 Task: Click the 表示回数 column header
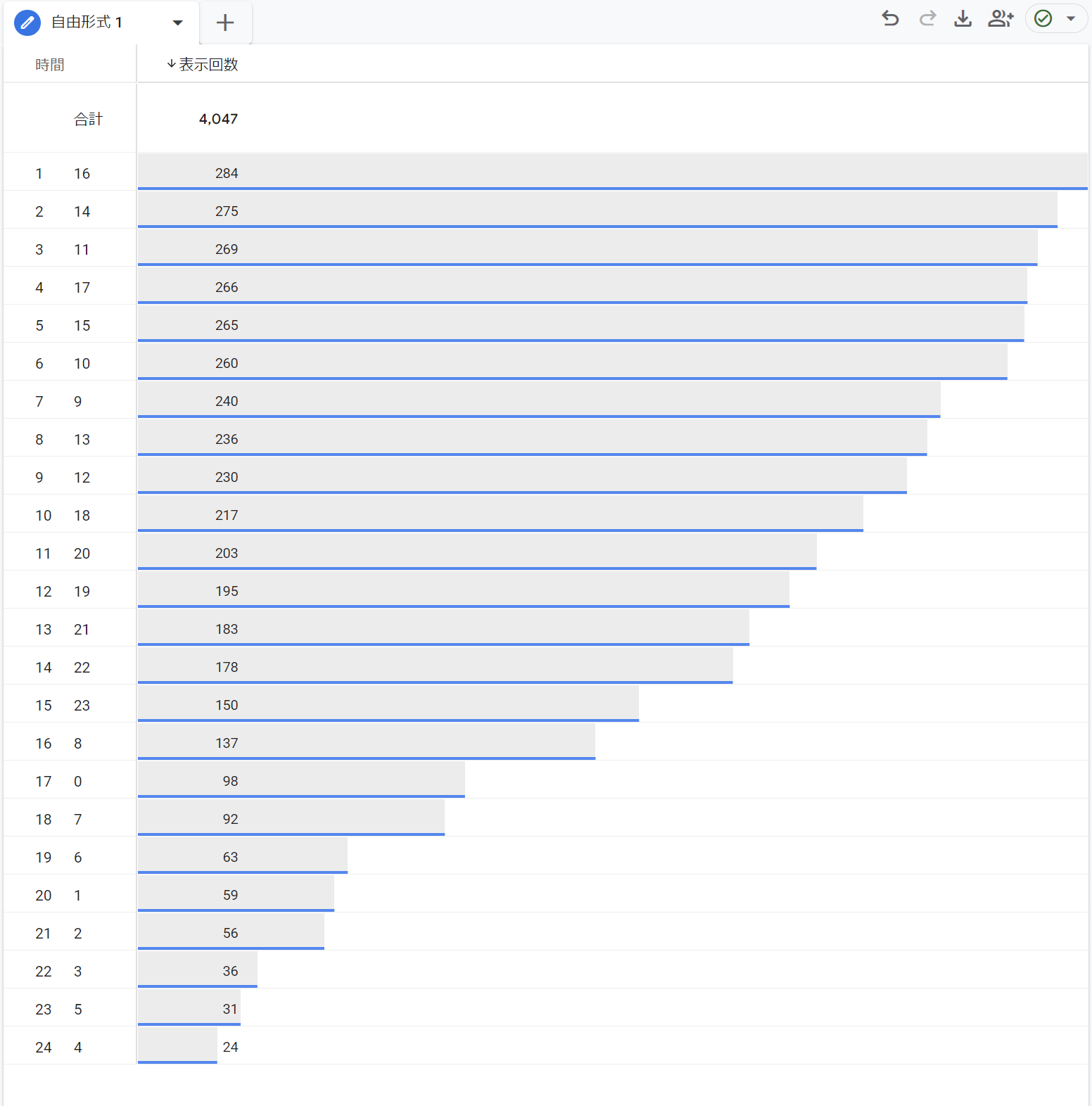click(x=208, y=64)
